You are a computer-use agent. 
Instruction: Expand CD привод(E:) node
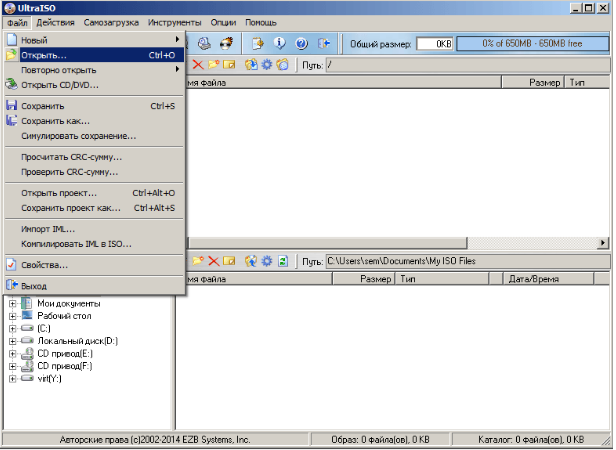[x=13, y=354]
